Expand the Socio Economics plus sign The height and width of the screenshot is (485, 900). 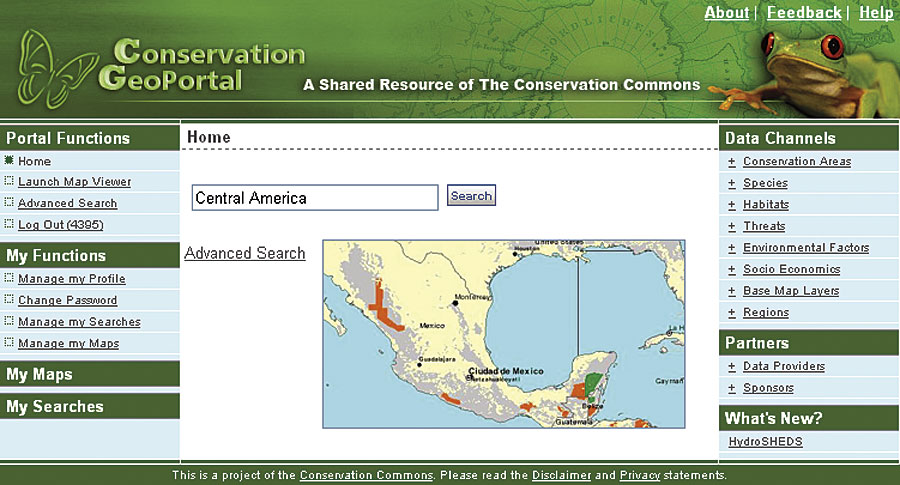tap(731, 270)
